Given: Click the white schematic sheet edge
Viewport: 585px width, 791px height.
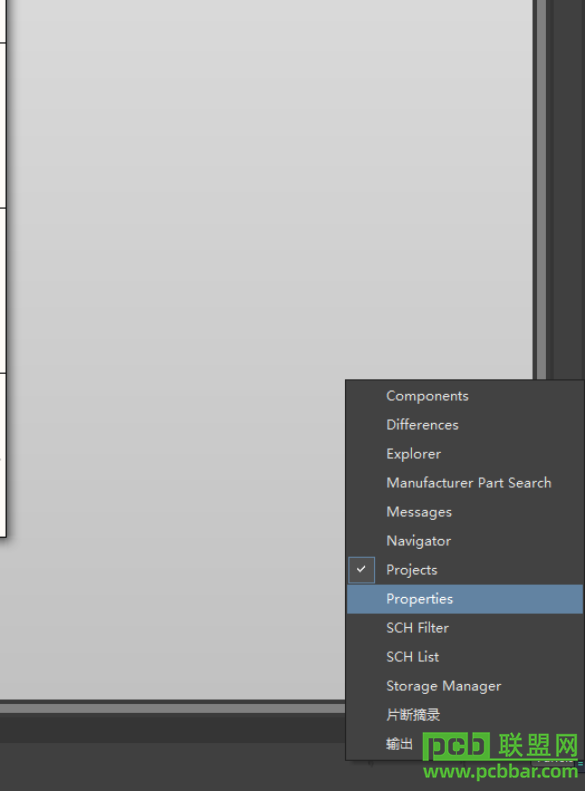Looking at the screenshot, I should click(3, 267).
